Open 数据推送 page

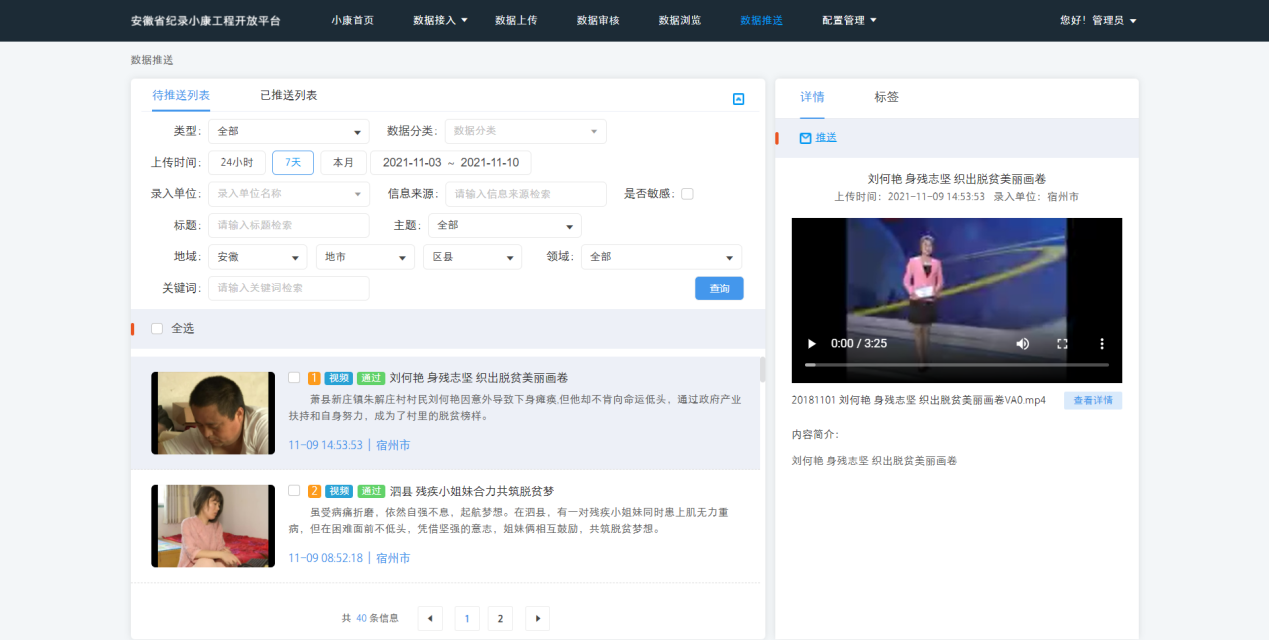point(762,20)
